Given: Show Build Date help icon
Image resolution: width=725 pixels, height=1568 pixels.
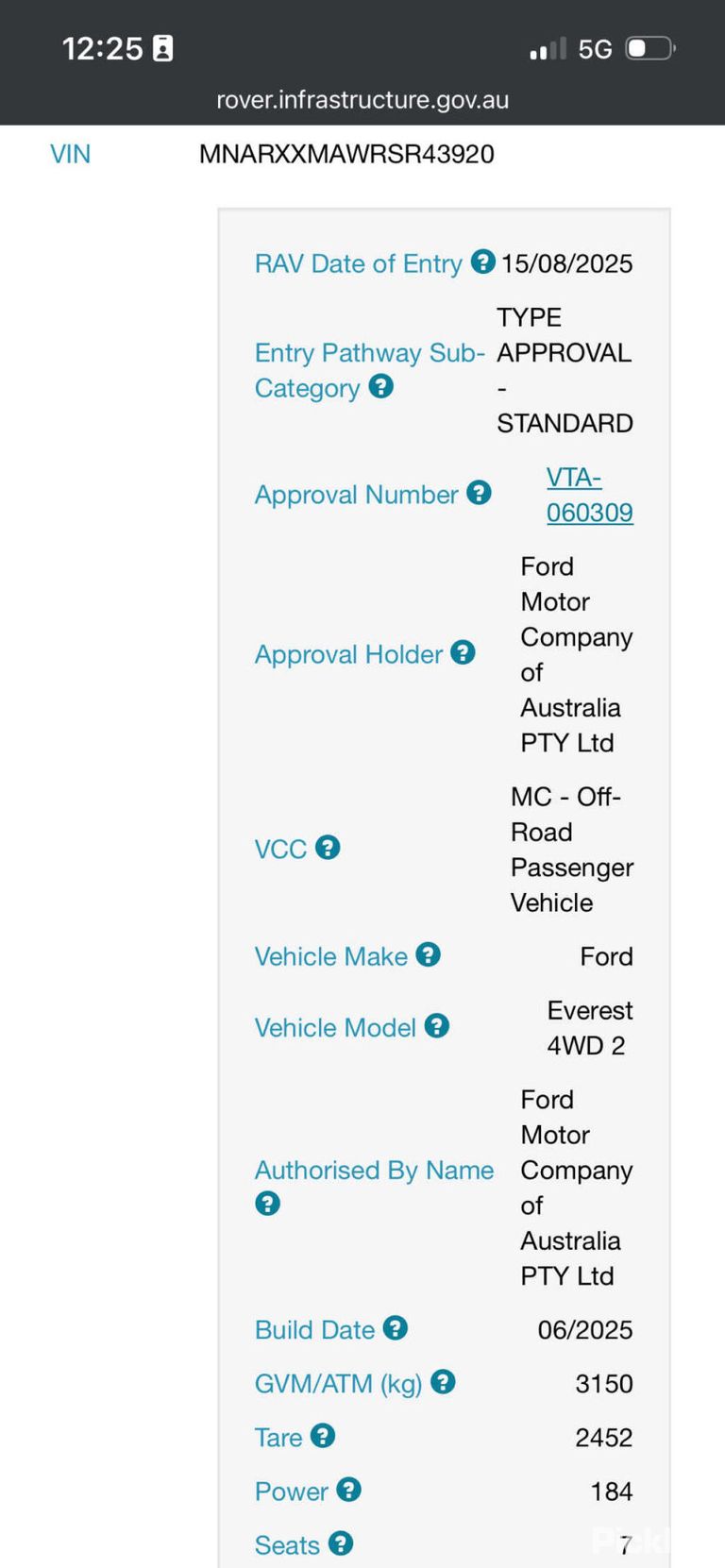Looking at the screenshot, I should pos(395,1328).
